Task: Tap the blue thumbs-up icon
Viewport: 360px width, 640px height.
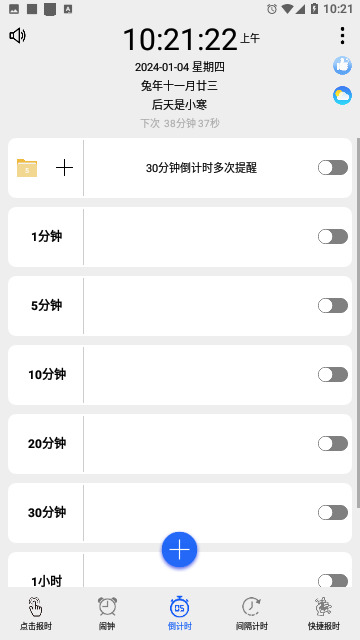Action: pos(342,65)
